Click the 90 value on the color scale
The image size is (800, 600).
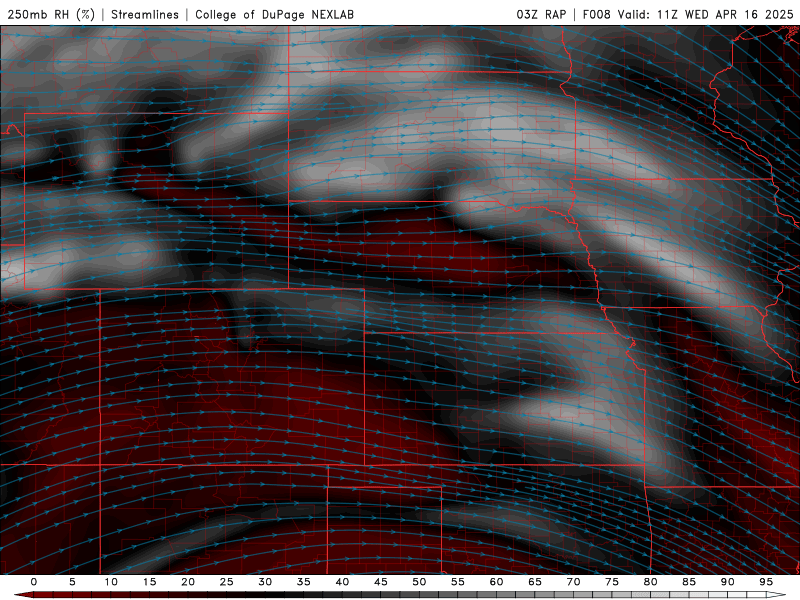point(728,582)
